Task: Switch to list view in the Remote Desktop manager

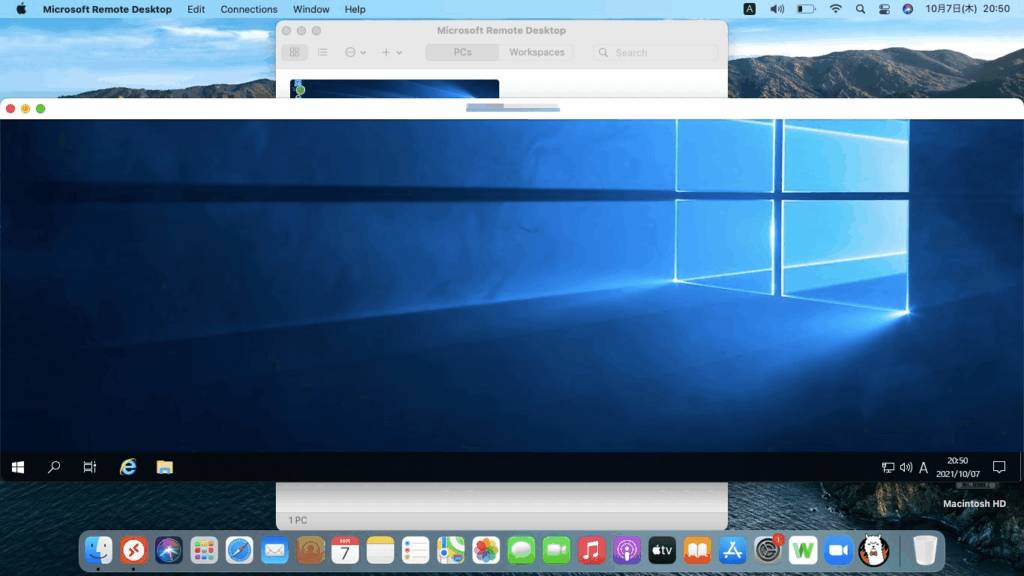Action: pos(323,52)
